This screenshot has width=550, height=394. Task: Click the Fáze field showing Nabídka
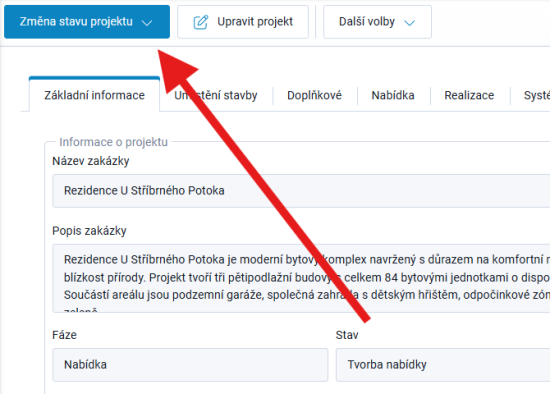coord(190,365)
